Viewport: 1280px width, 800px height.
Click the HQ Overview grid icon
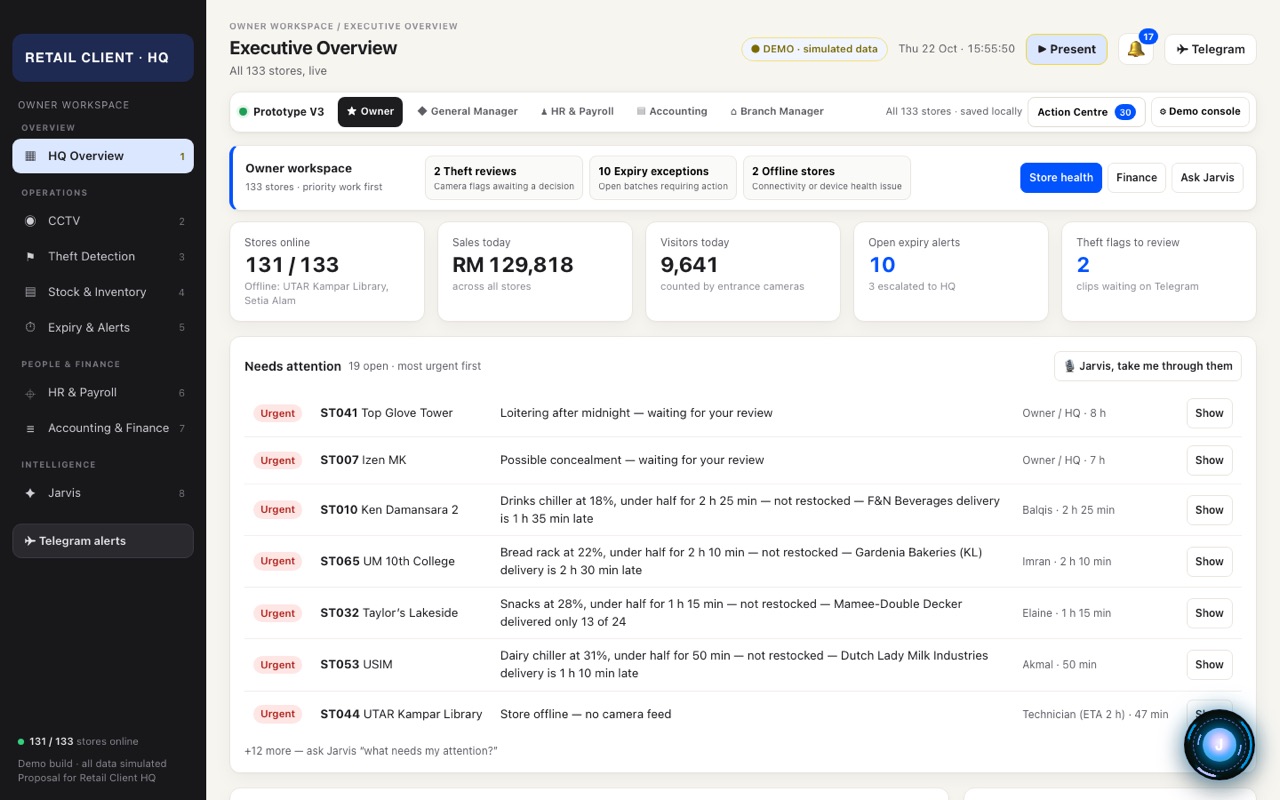[x=30, y=156]
